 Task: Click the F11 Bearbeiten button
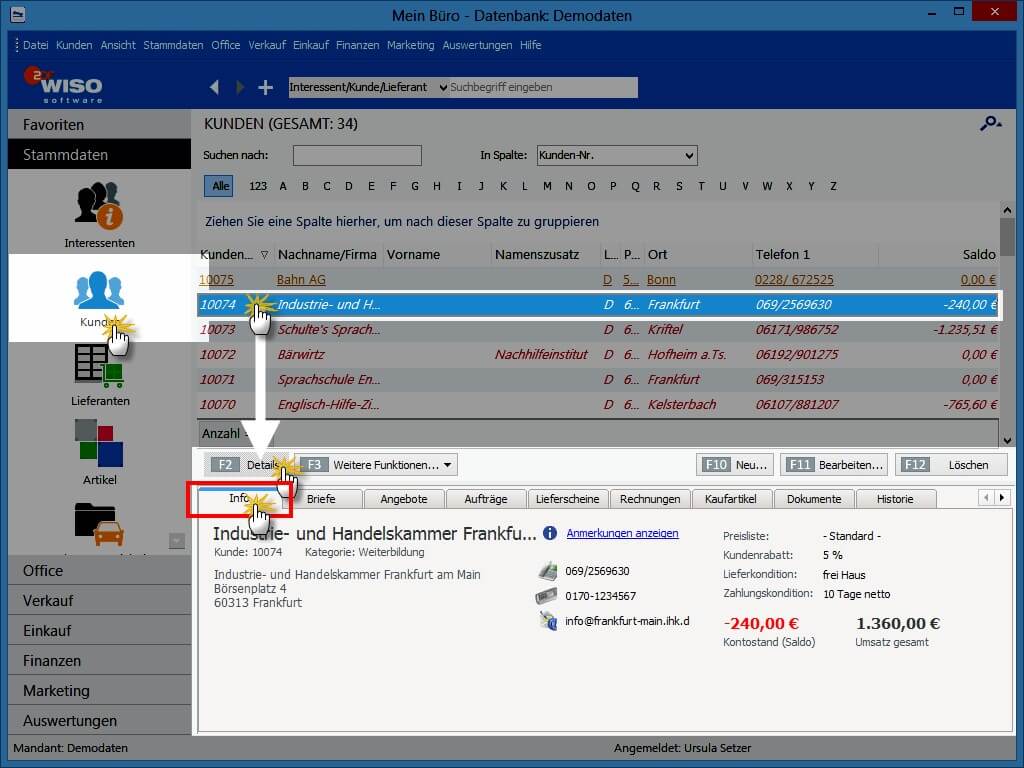834,465
